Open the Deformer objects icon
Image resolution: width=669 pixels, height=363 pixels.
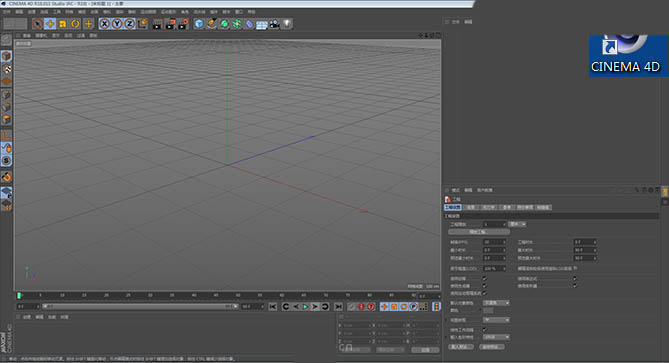[249, 24]
